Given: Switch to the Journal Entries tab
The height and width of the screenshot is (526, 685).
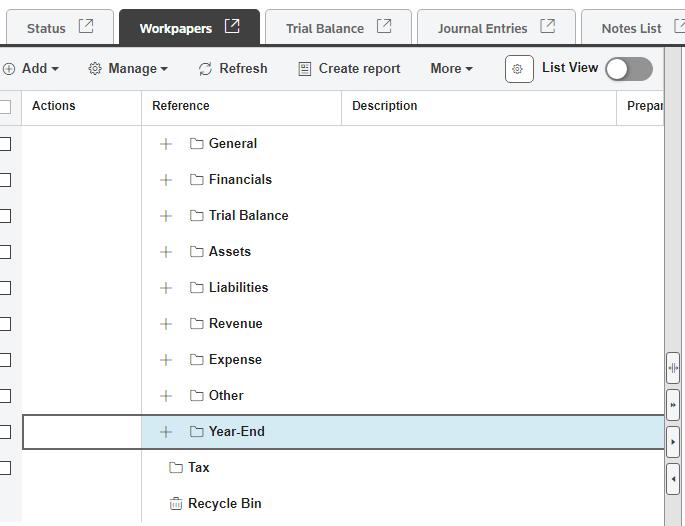Looking at the screenshot, I should pos(482,28).
